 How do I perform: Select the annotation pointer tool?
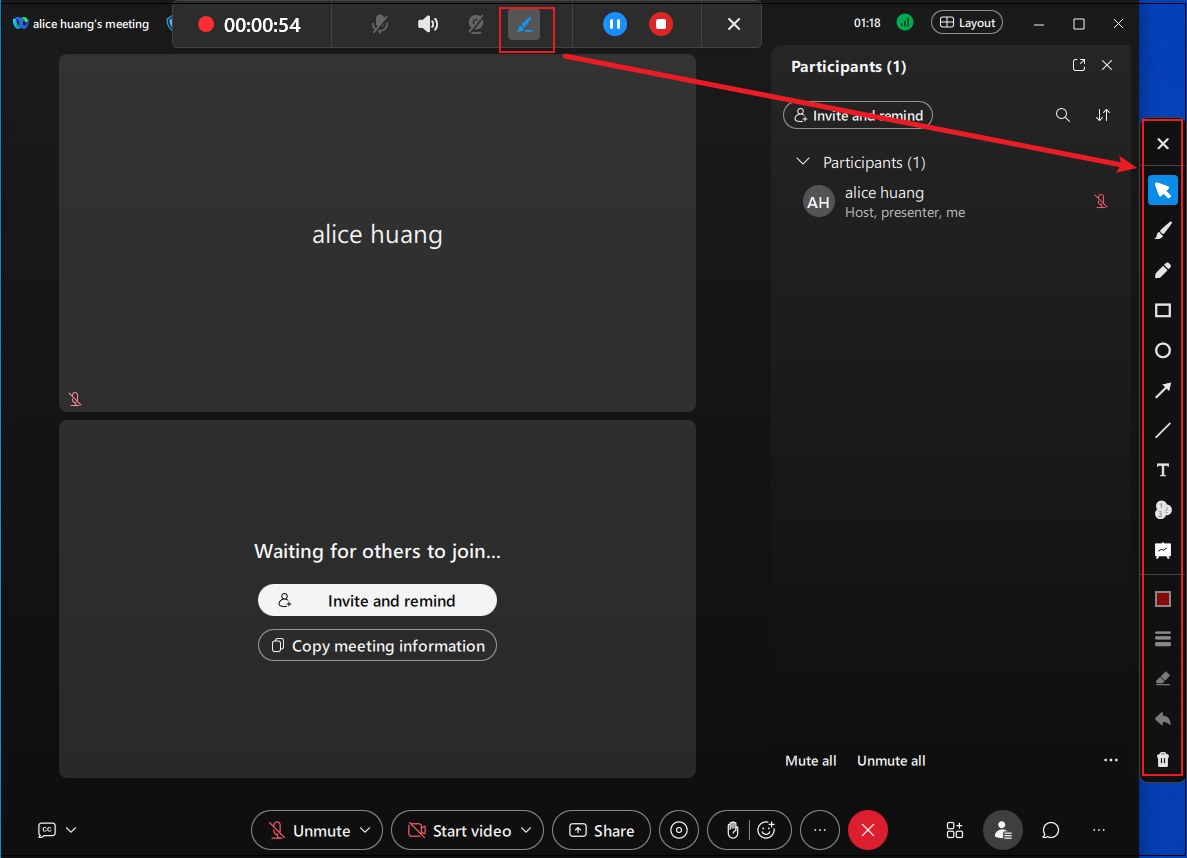pos(1162,190)
